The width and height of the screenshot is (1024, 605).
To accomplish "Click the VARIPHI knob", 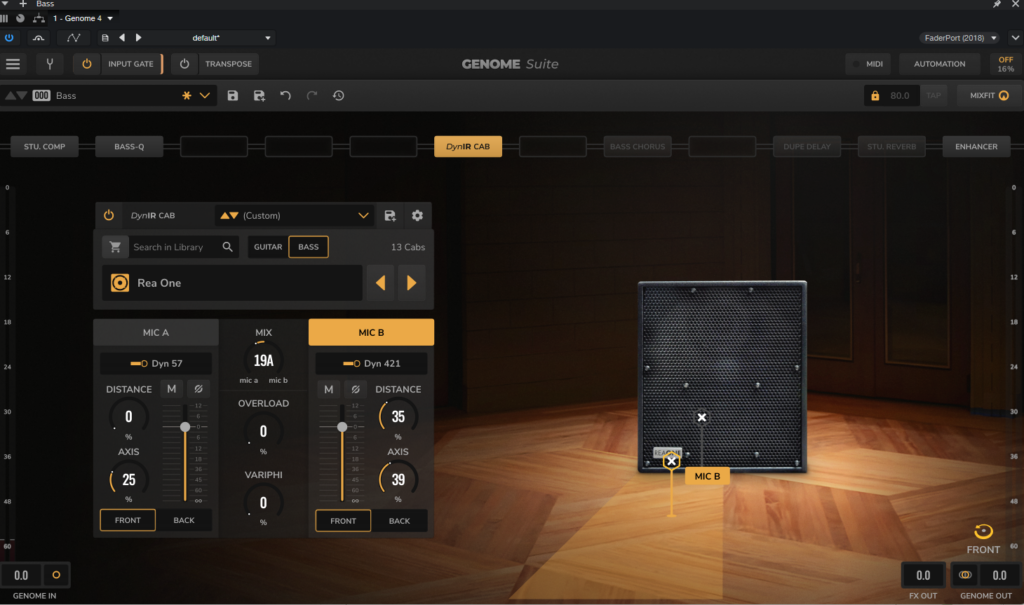I will (263, 502).
